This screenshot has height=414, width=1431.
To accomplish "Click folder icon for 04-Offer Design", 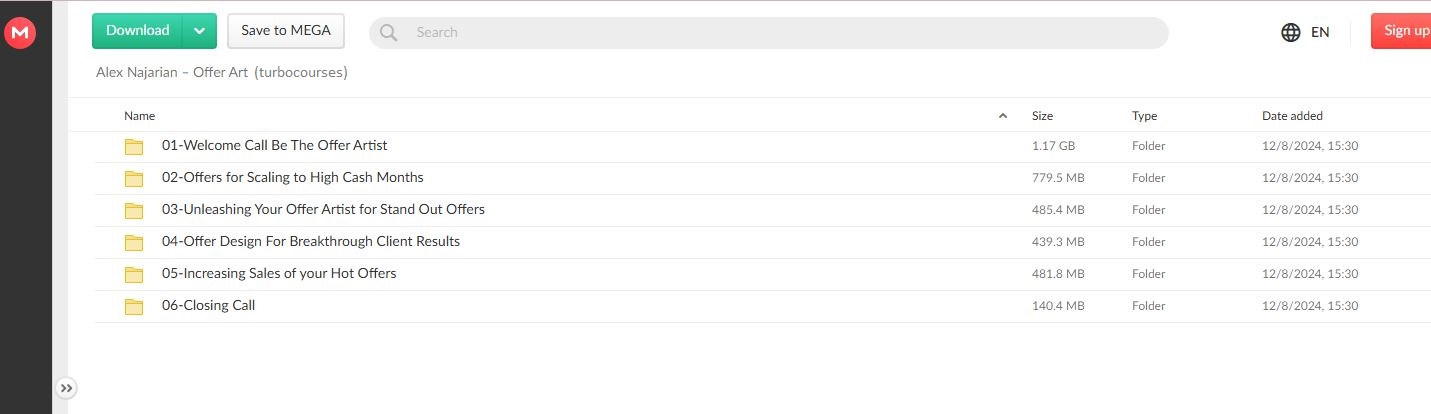I will 134,243.
